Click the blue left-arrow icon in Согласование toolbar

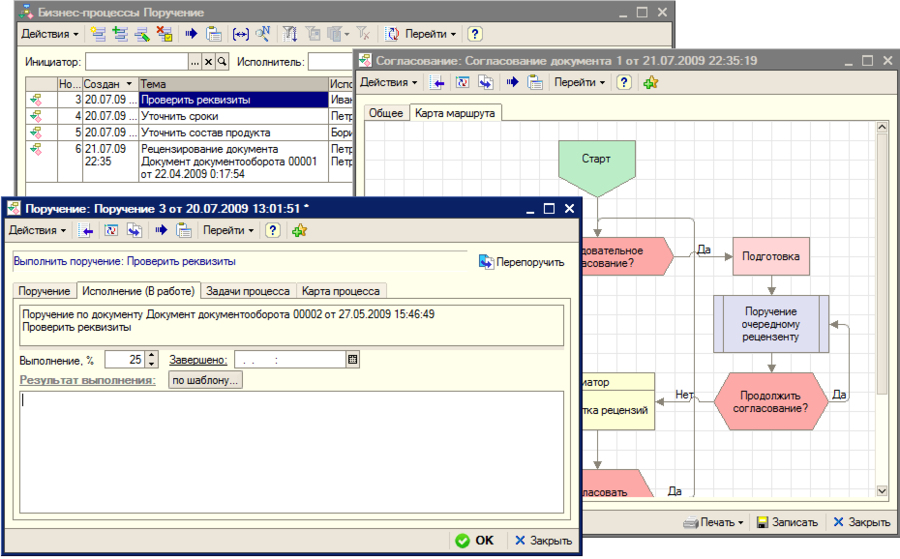point(438,83)
